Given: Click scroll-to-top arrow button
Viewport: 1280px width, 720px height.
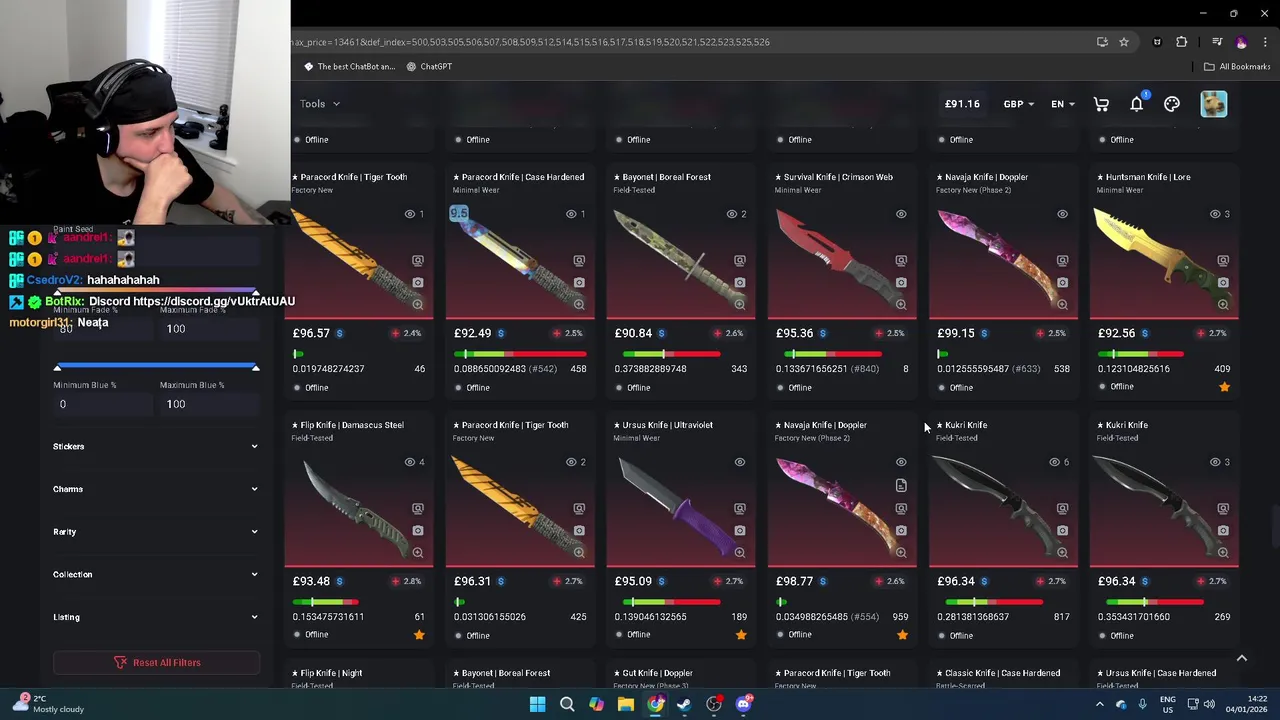Looking at the screenshot, I should pos(1241,658).
